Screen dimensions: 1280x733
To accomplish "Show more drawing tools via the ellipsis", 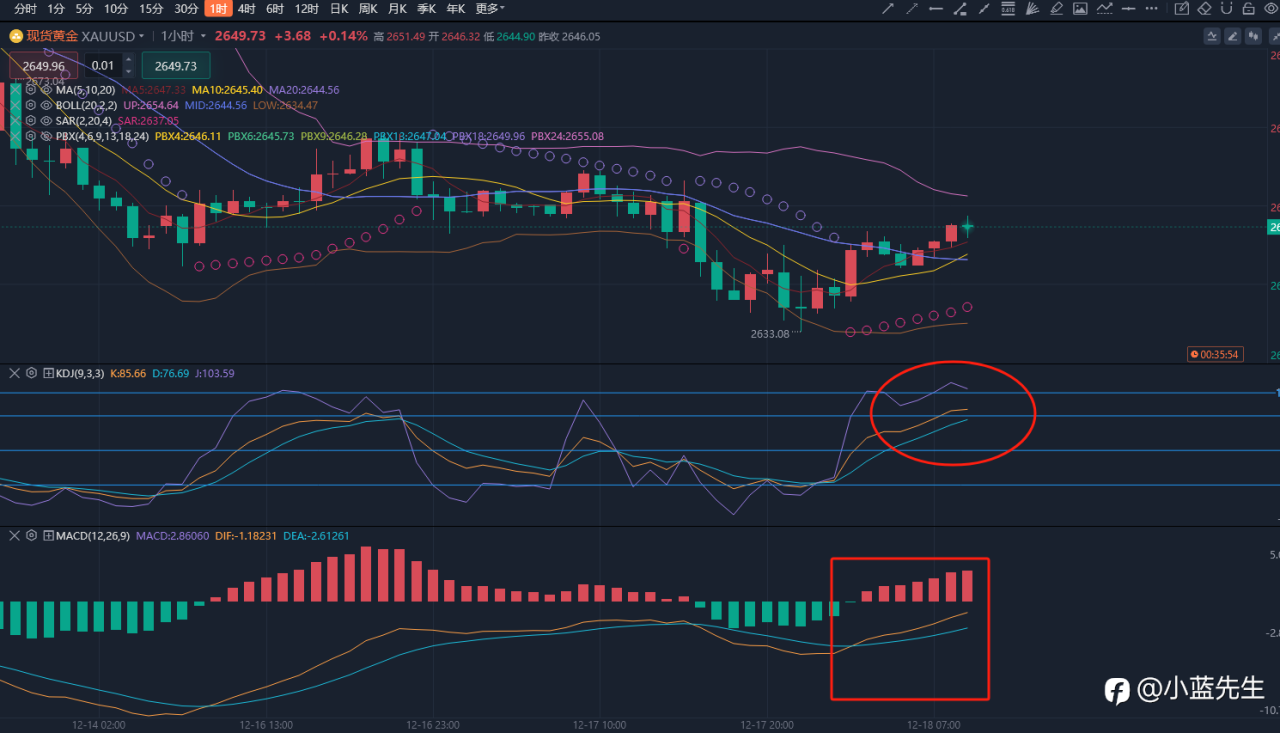I will [1152, 9].
